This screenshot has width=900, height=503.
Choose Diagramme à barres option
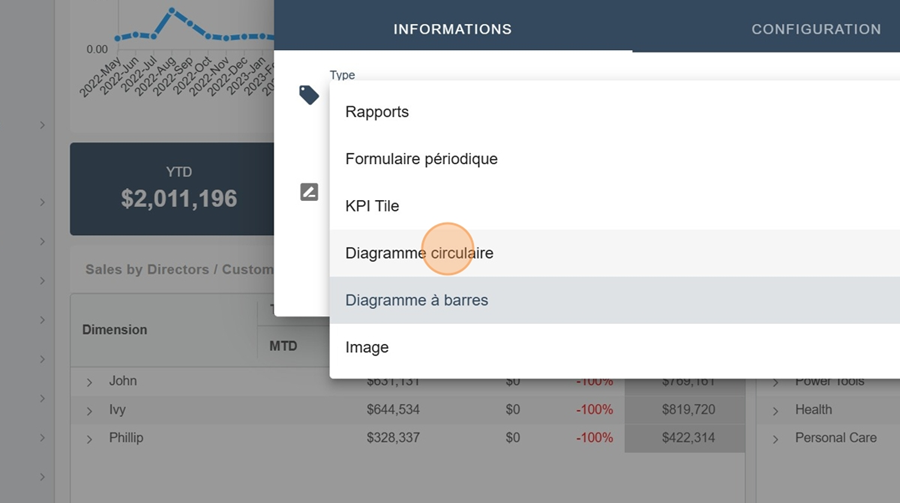coord(416,300)
